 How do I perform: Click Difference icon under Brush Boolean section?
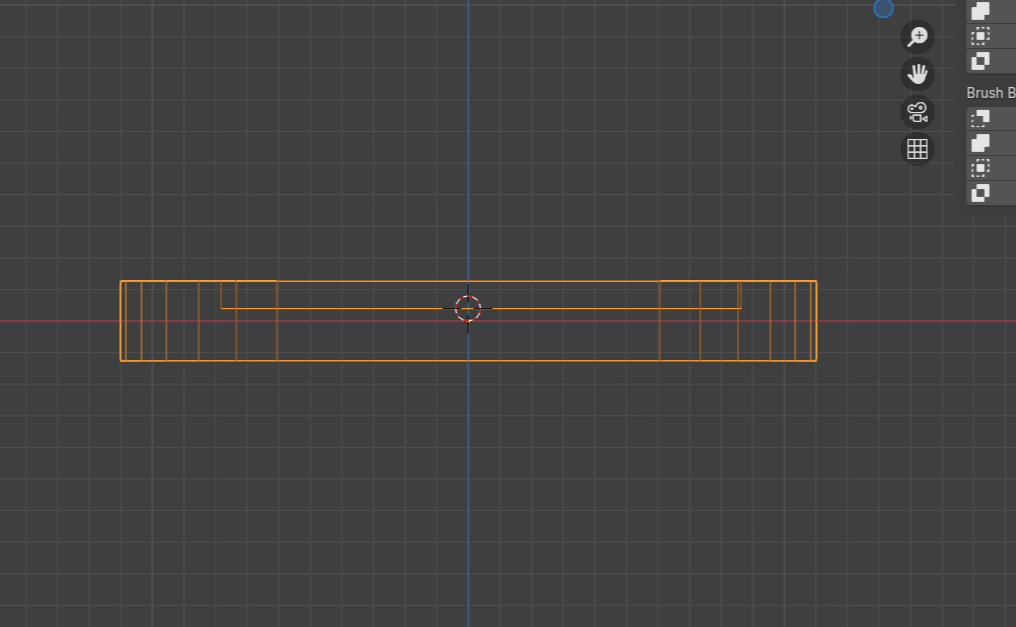pos(980,119)
